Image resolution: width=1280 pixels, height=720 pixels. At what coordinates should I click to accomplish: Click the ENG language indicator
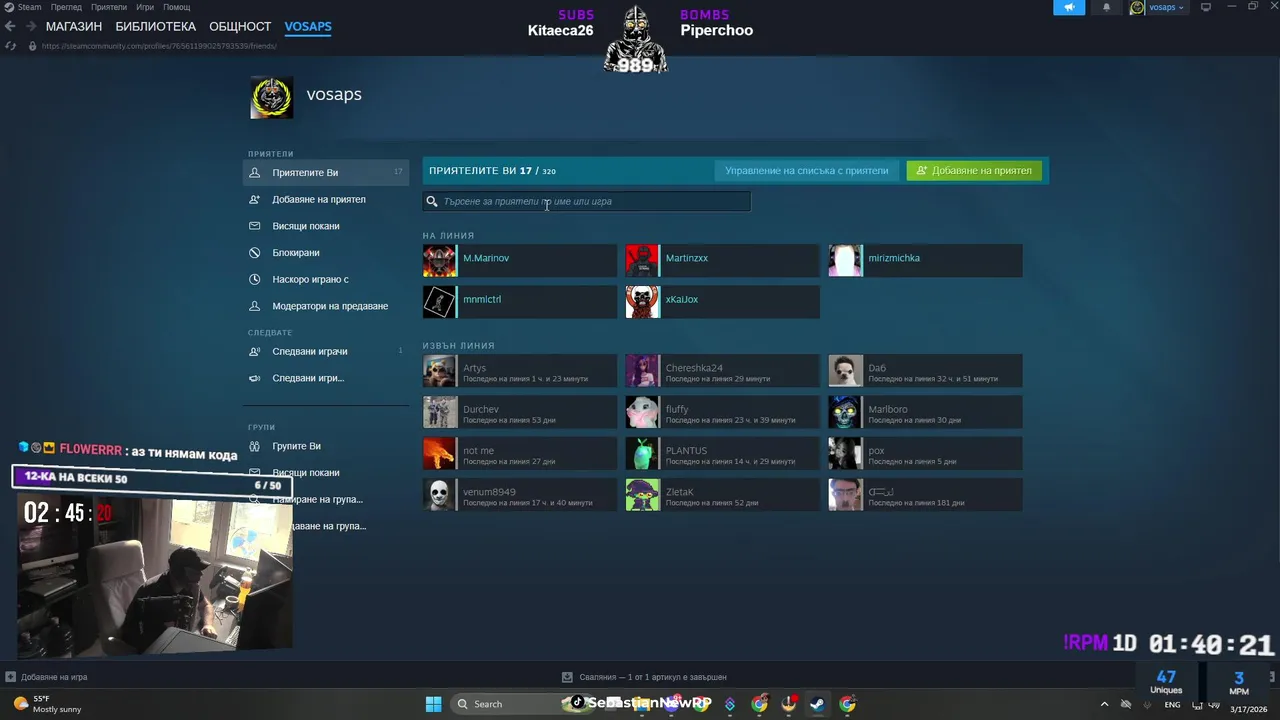(x=1172, y=704)
